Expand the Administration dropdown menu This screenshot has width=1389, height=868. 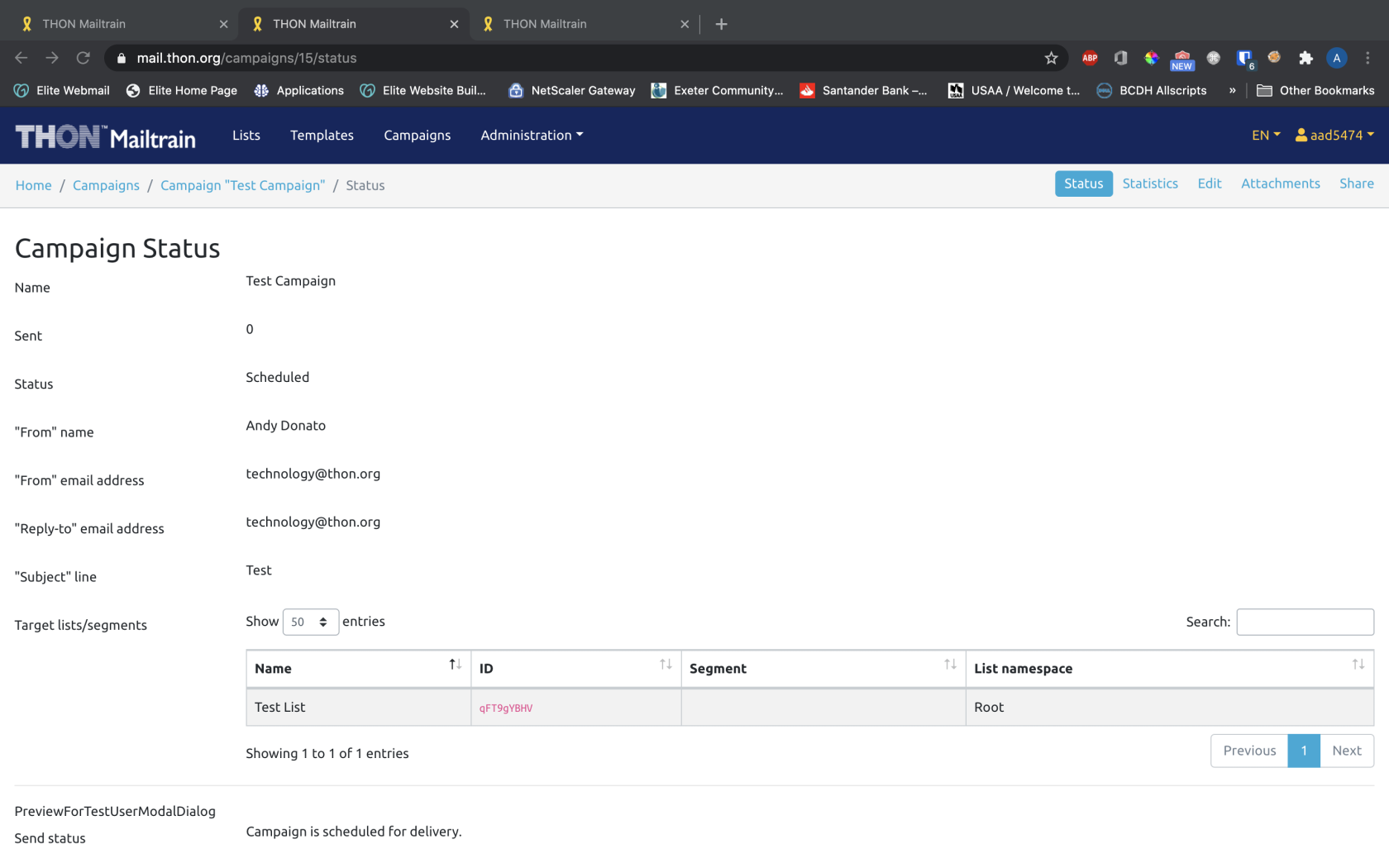(x=532, y=135)
